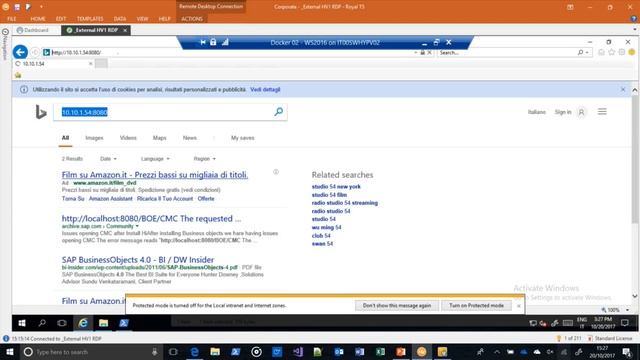The width and height of the screenshot is (640, 360).
Task: Open remote PowerShell taskbar icon
Action: [124, 323]
